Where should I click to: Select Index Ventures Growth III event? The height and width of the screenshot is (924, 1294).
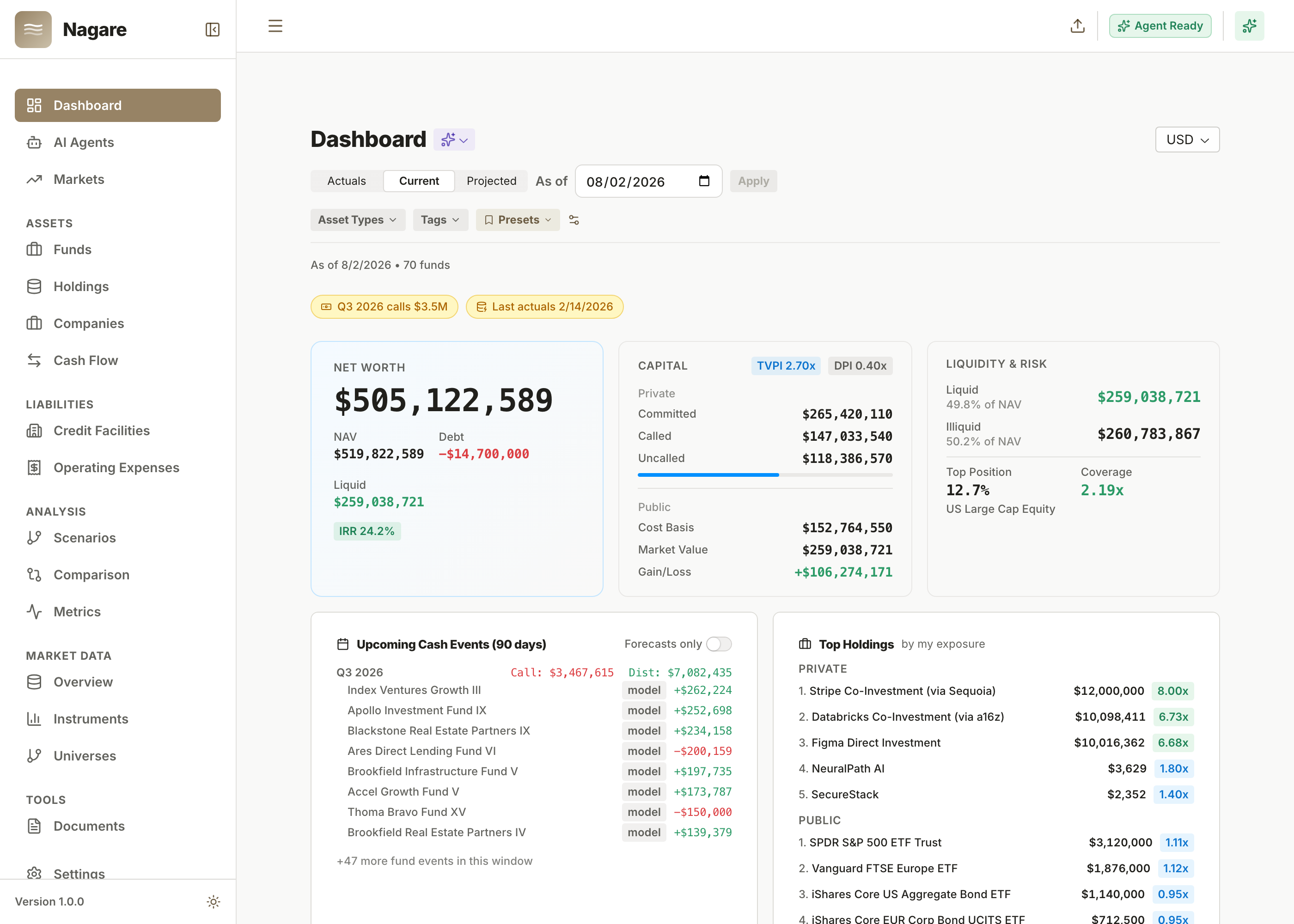pyautogui.click(x=534, y=690)
